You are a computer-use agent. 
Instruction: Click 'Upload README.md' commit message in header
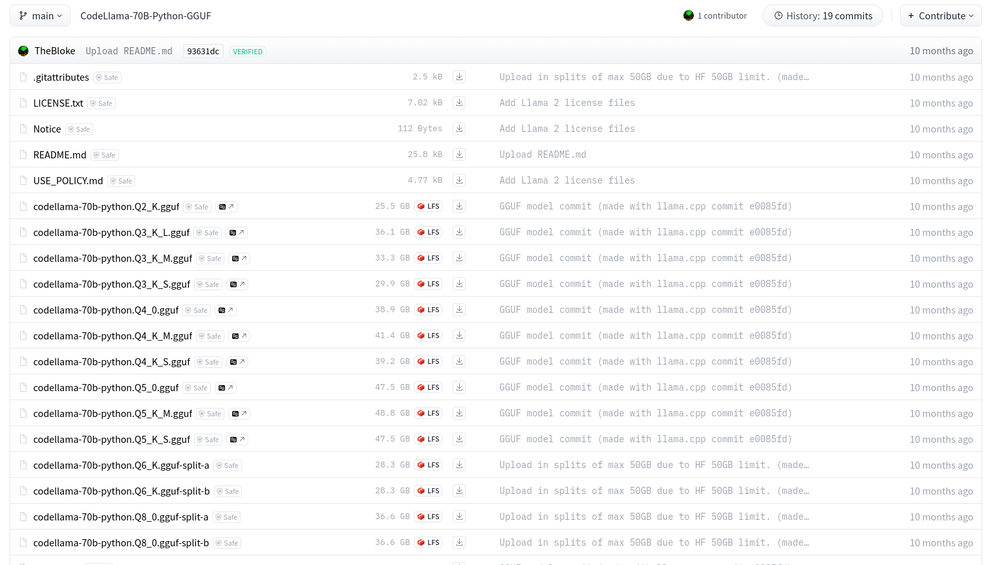coord(129,52)
